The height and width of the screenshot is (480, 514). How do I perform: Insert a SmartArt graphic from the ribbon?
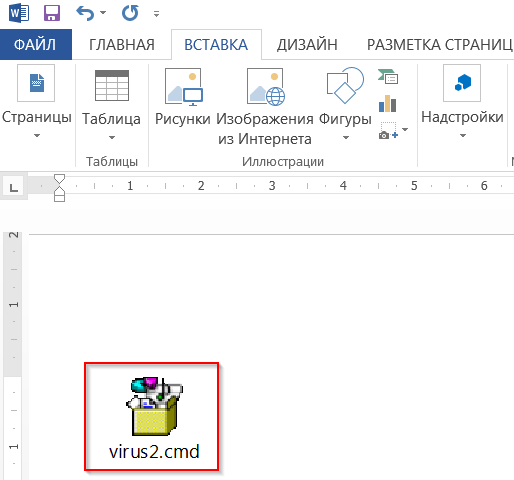coord(388,76)
